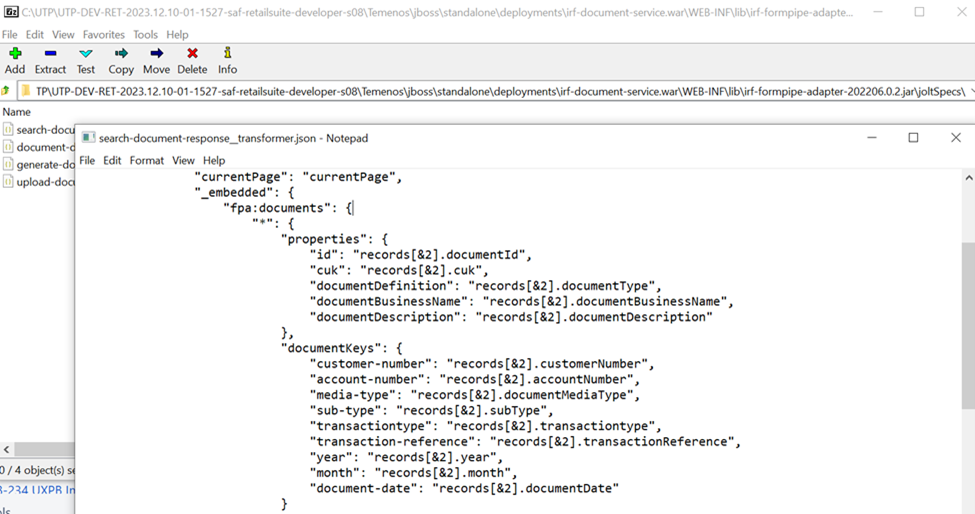This screenshot has height=514, width=975.
Task: Click the red Delete icon
Action: pos(192,54)
